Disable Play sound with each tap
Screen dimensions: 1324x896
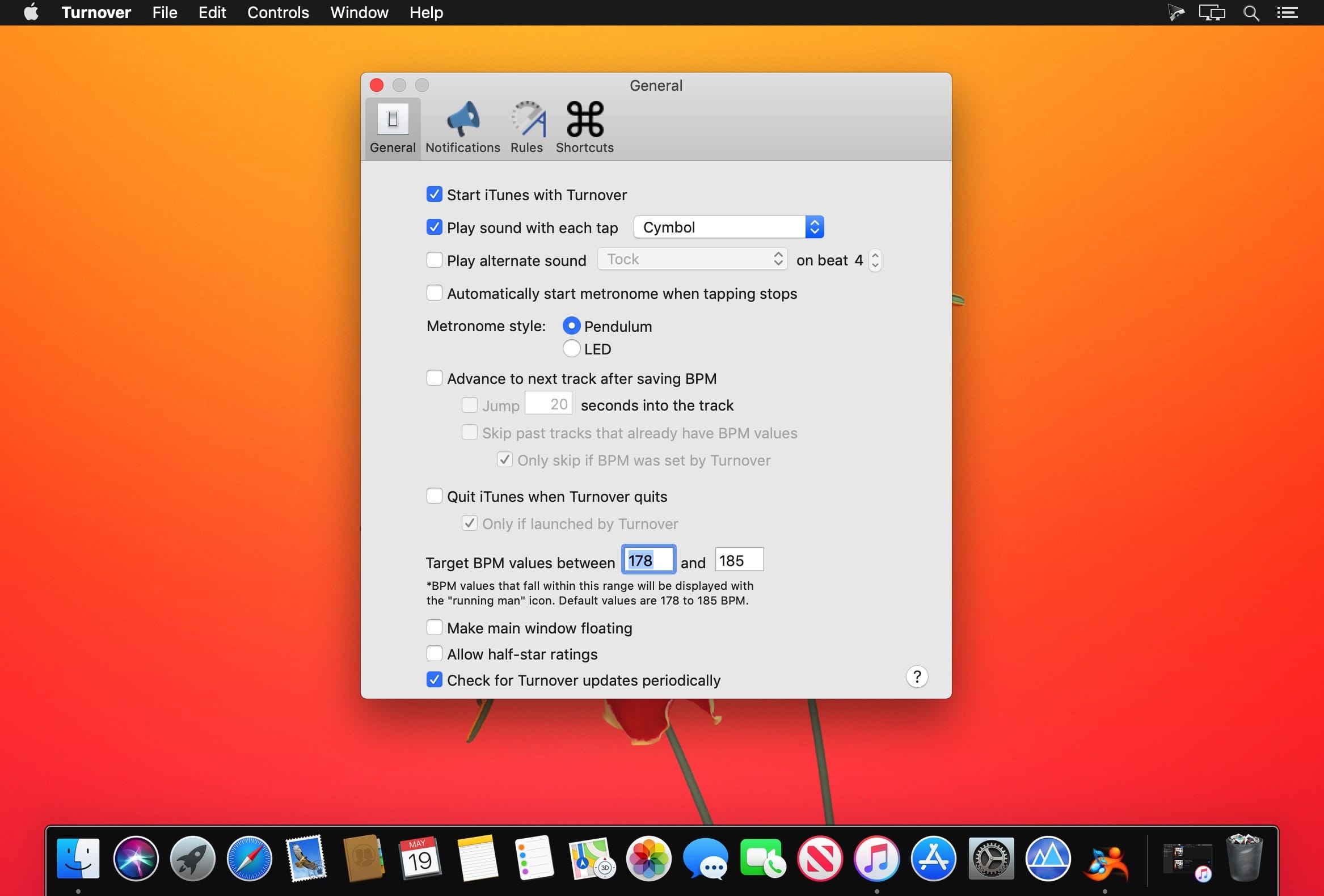point(434,227)
